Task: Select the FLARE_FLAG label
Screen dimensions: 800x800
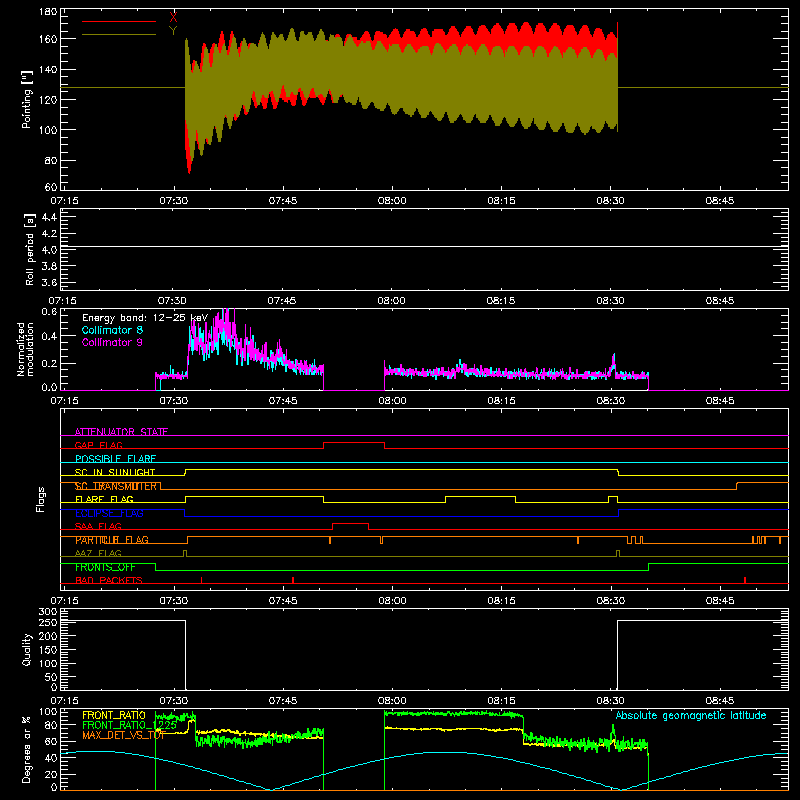Action: click(x=104, y=499)
